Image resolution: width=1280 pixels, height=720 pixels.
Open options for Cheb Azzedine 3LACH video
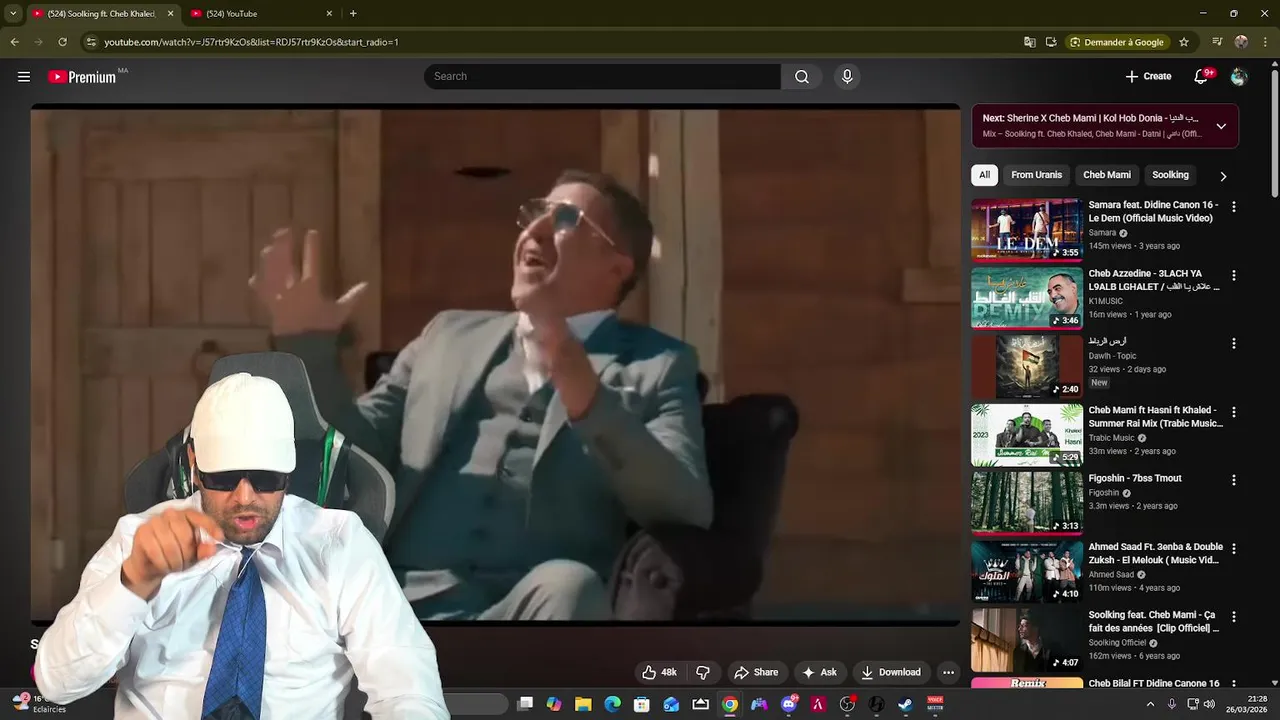(x=1233, y=275)
